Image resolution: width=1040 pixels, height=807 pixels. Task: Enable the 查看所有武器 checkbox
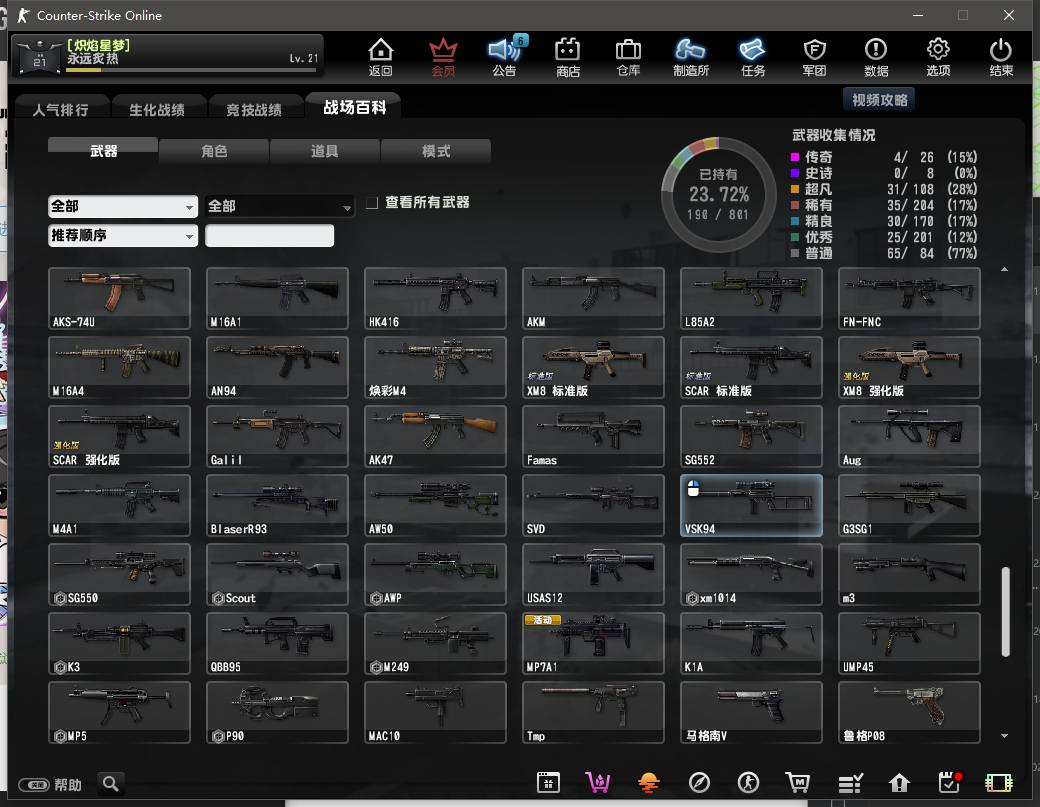[x=372, y=203]
